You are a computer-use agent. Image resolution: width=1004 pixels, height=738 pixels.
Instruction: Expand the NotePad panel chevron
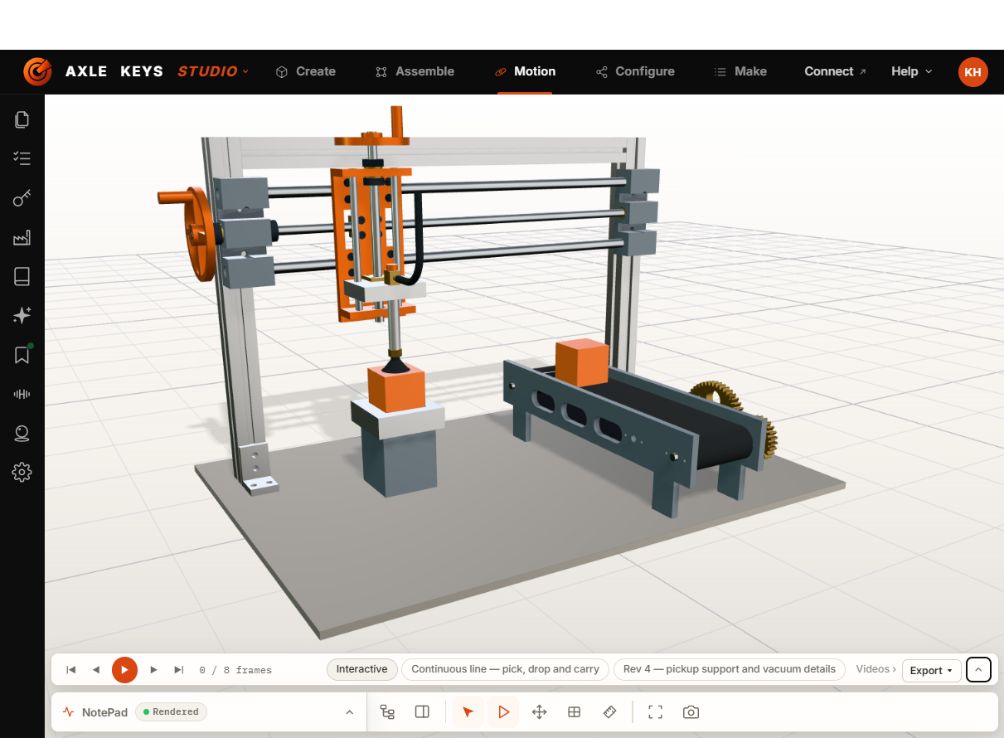click(x=350, y=712)
